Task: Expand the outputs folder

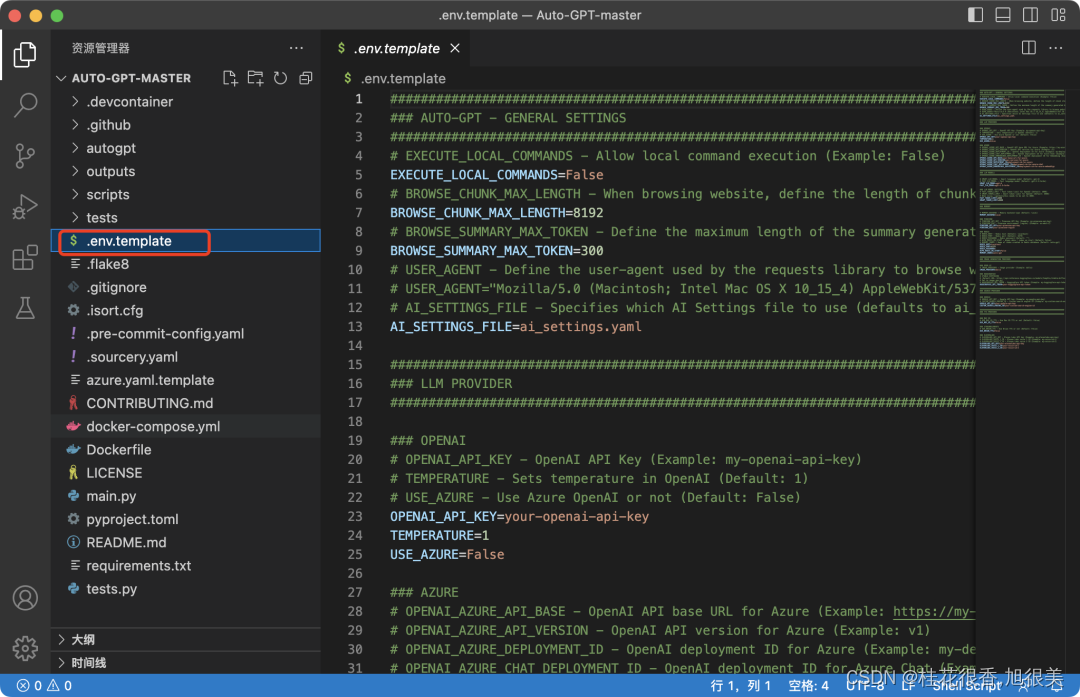Action: point(186,171)
